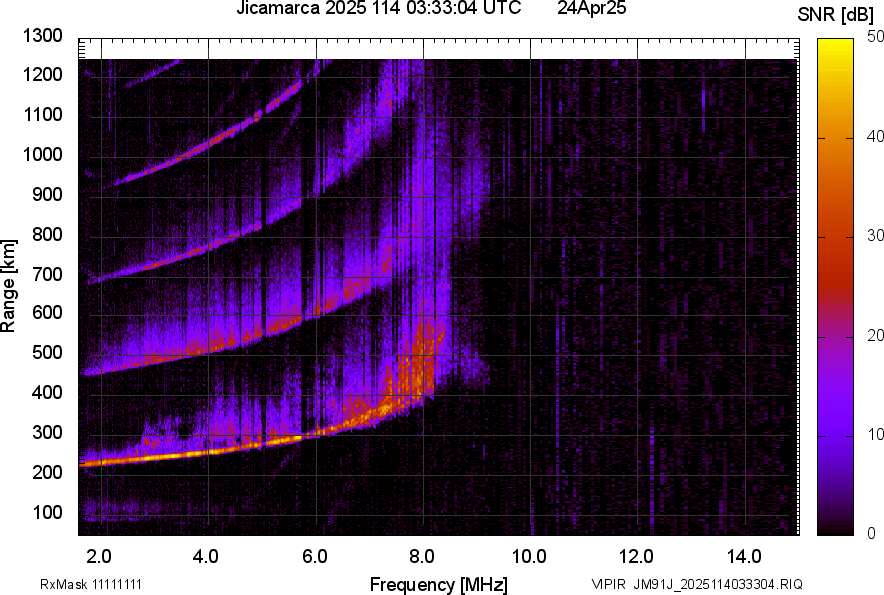Click the colorbar tick label '10'
Viewport: 884px width, 595px height.
click(876, 434)
